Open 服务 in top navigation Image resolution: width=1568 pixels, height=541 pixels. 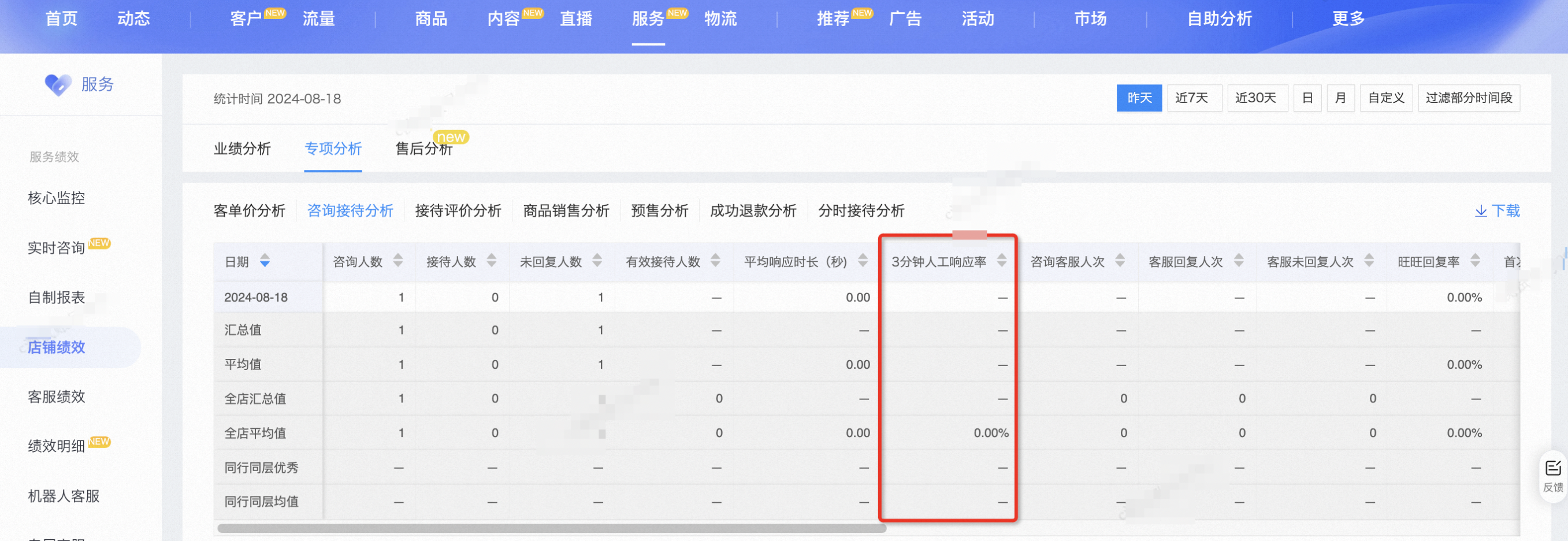[648, 19]
